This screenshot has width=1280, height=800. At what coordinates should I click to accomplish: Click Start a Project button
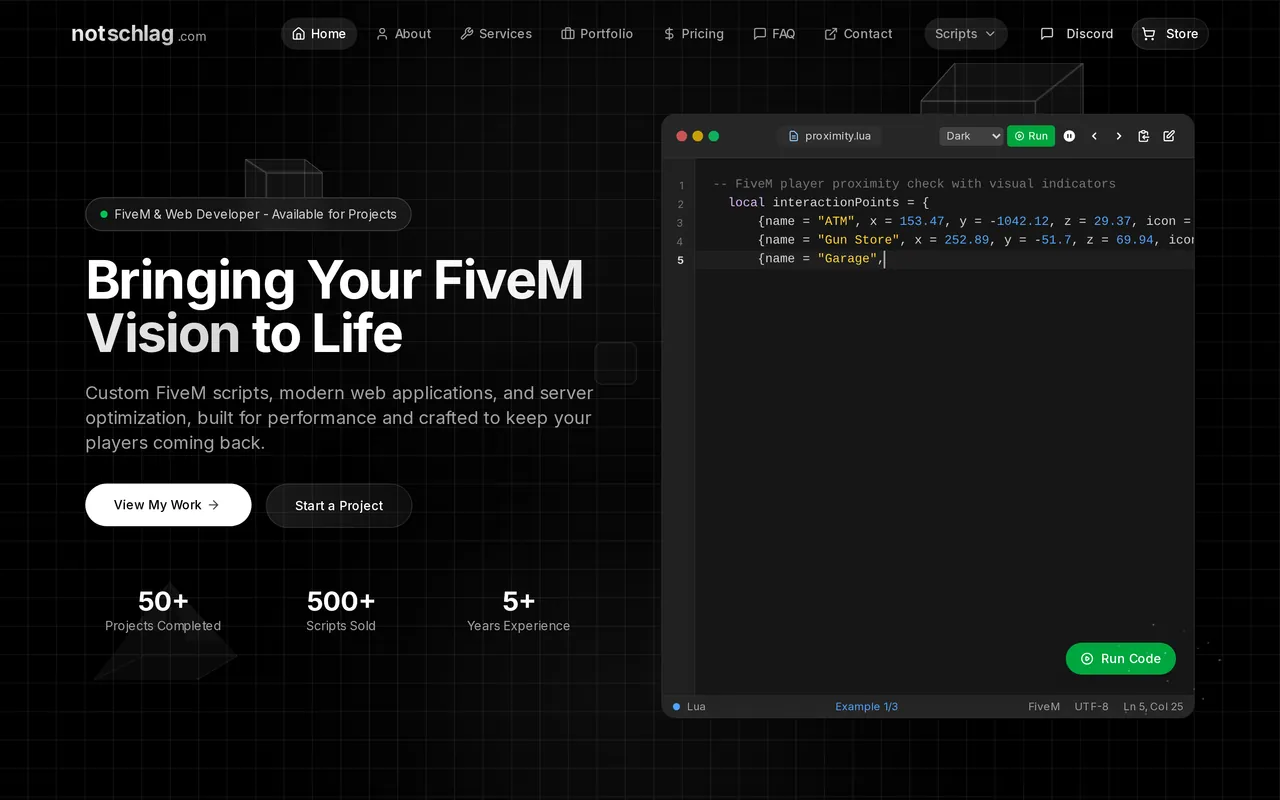point(339,506)
